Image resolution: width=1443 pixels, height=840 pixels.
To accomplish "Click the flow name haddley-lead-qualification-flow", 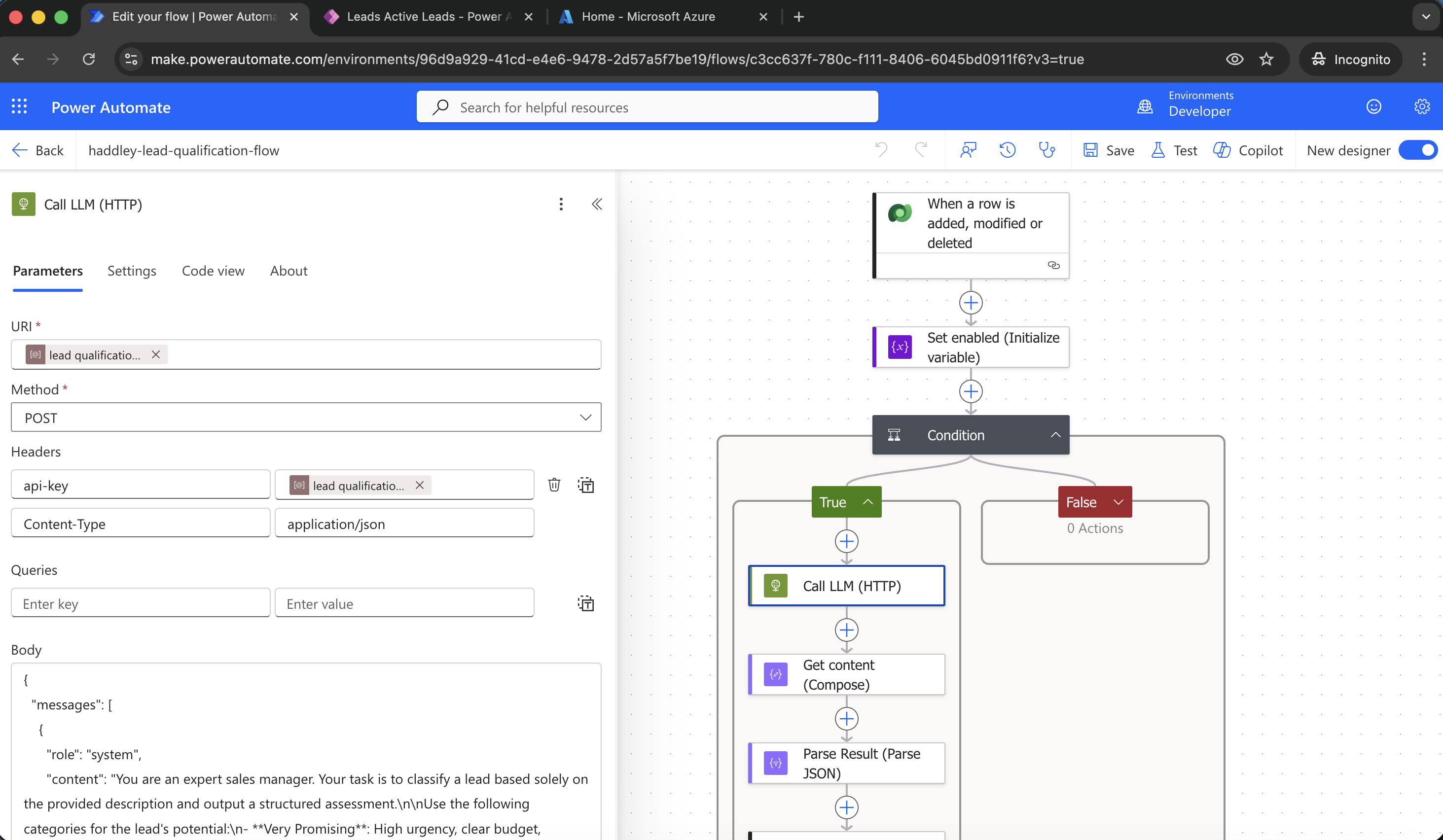I will pos(184,150).
